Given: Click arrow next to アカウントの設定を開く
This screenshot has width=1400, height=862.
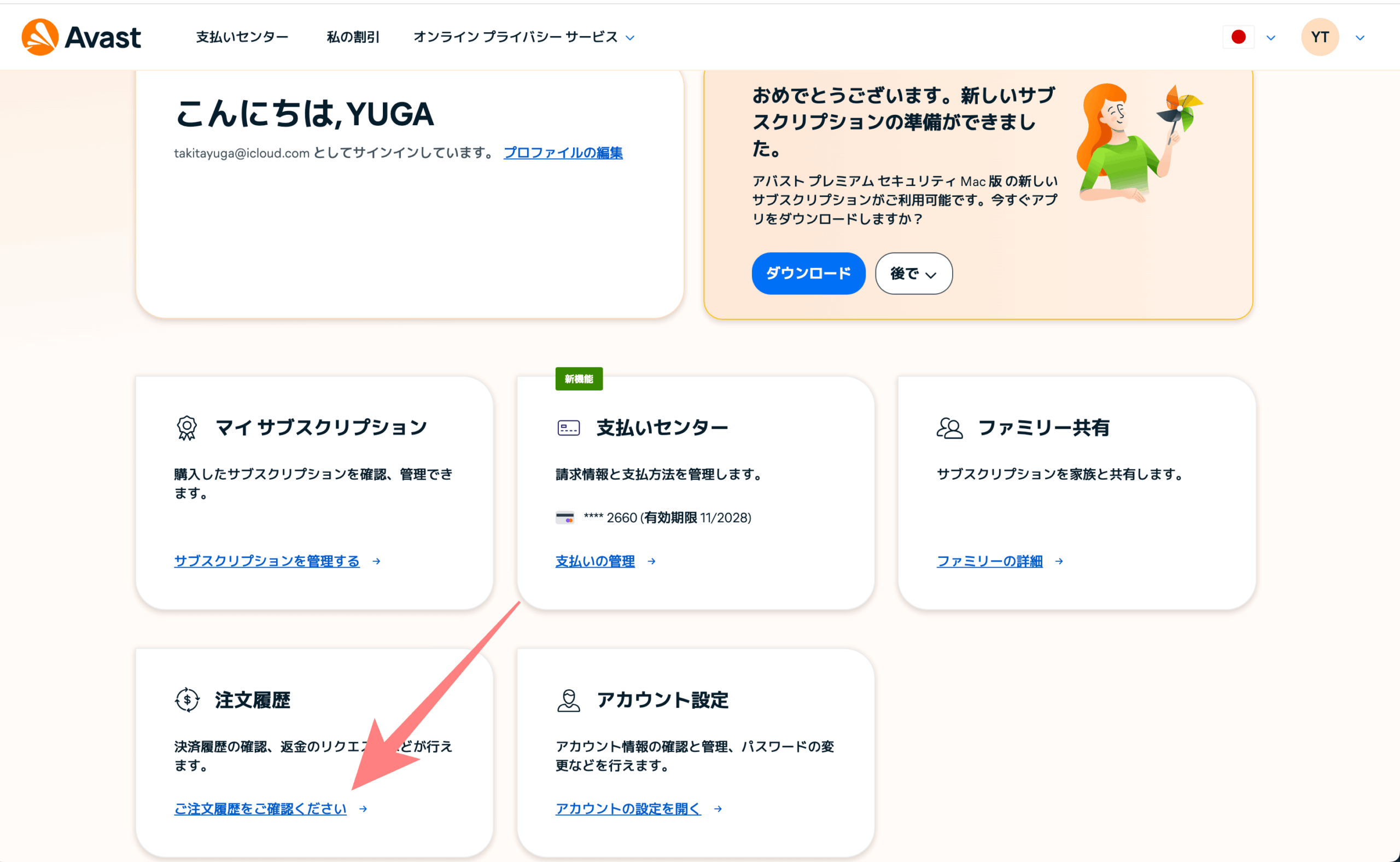Looking at the screenshot, I should [718, 808].
